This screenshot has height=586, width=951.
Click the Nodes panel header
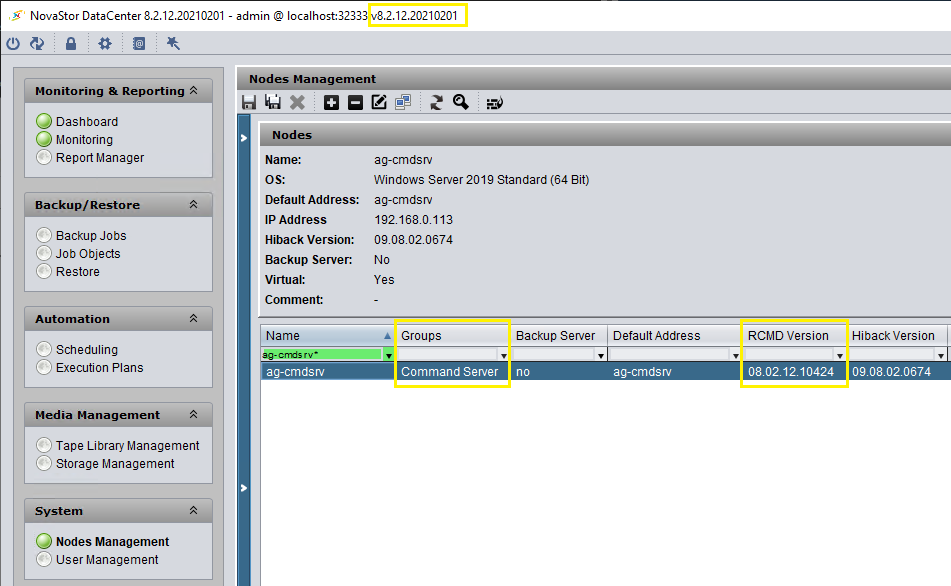605,135
